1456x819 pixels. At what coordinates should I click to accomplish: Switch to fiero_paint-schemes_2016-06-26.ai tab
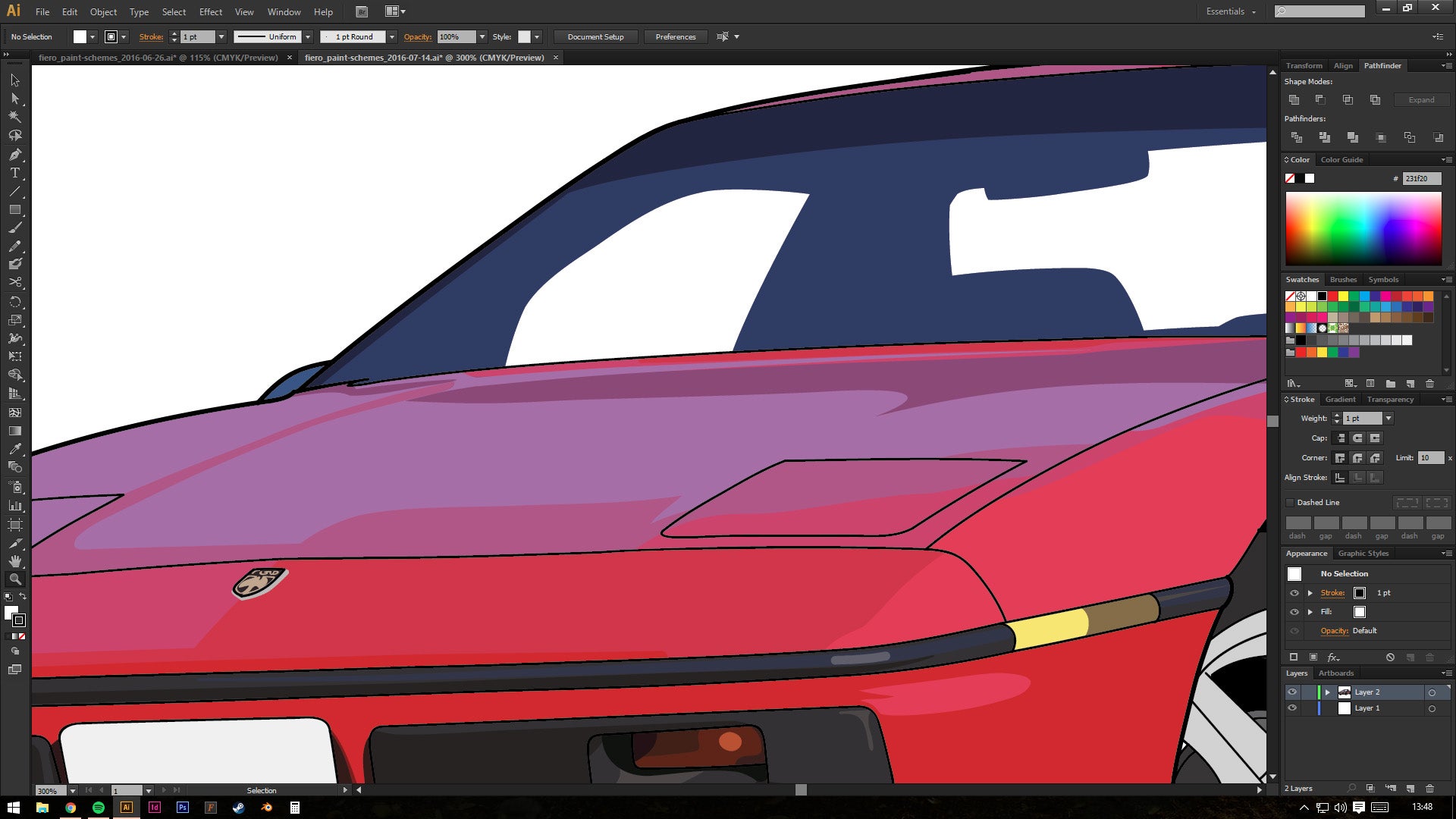click(158, 58)
